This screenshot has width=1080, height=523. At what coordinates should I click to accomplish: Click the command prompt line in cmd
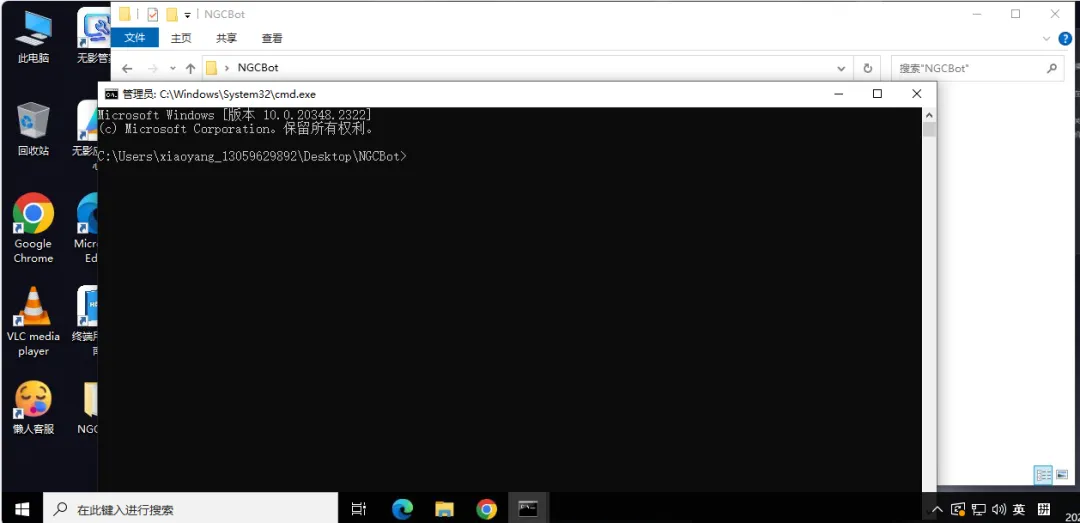pyautogui.click(x=252, y=156)
